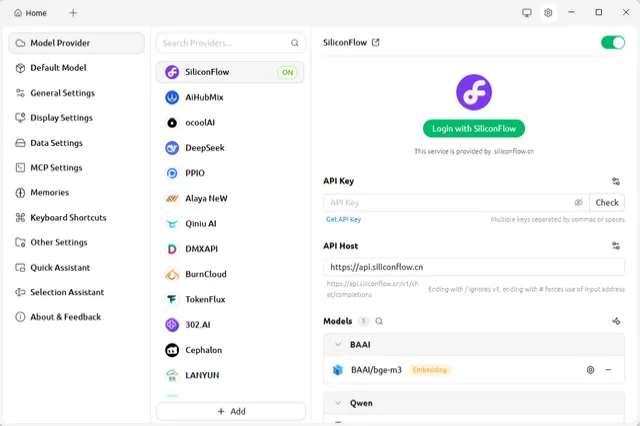Open settings for BAAI/bge-m3 model
This screenshot has height=426, width=640.
point(590,370)
